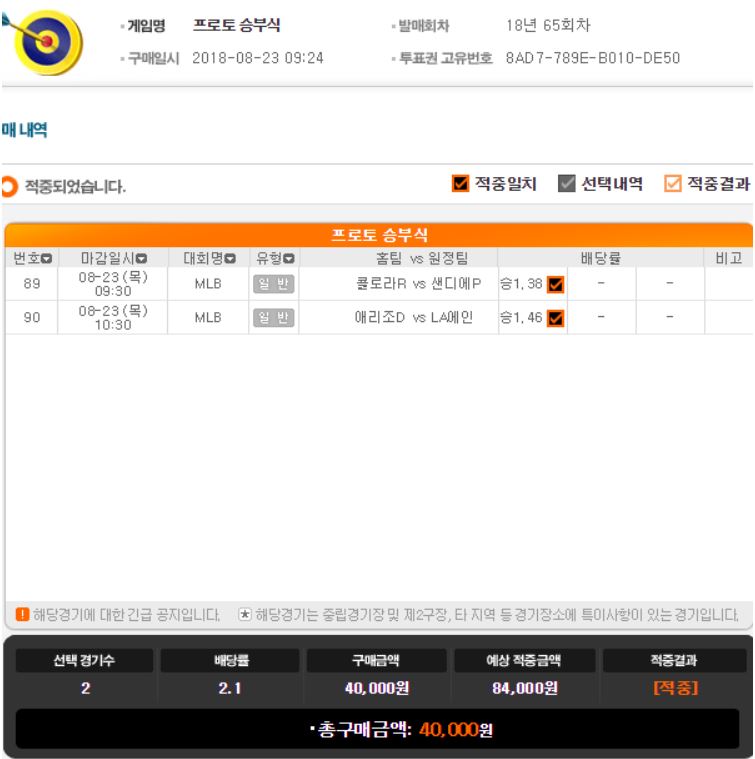Click the [적중] result link
Screen dimensions: 755x759
(x=676, y=688)
